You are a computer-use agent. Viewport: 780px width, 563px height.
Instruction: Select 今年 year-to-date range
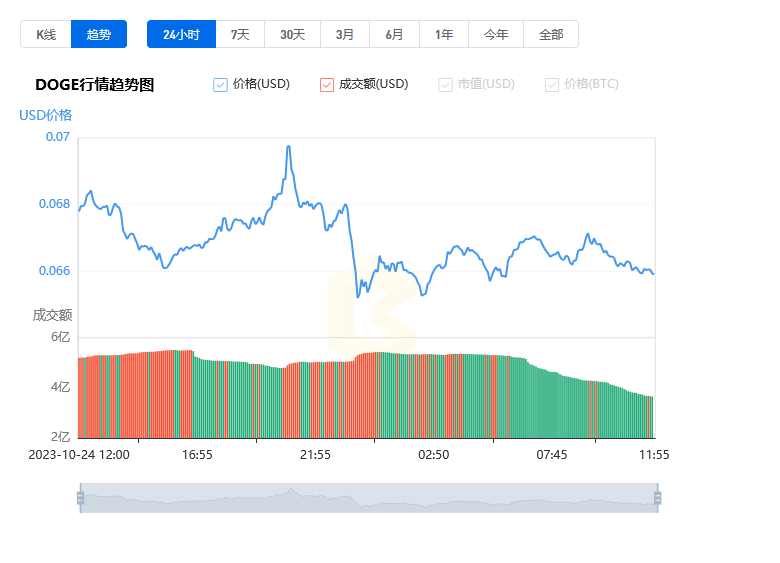coord(496,34)
